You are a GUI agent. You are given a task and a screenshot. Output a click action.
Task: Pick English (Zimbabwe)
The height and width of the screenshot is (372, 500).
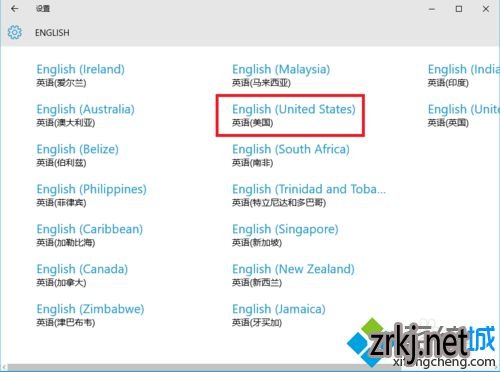coord(90,315)
